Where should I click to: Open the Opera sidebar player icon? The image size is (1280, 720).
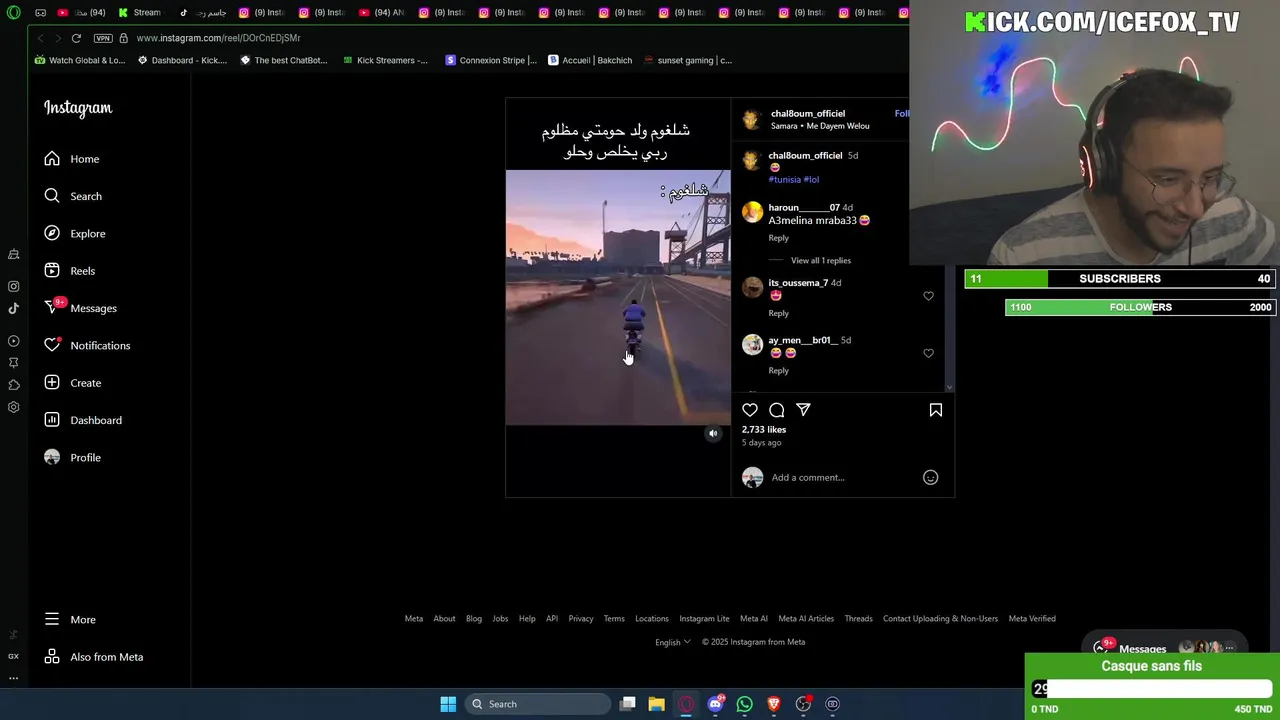(x=14, y=341)
